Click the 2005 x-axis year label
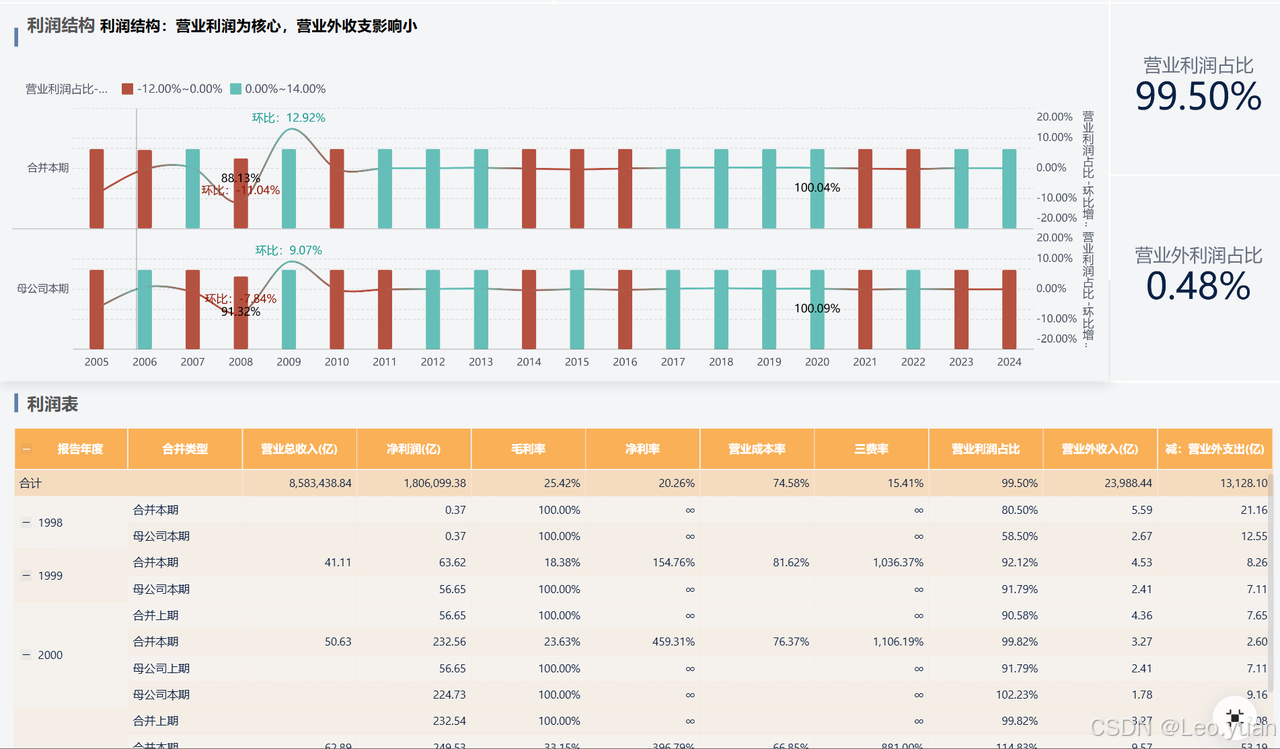The width and height of the screenshot is (1280, 749). pos(97,362)
